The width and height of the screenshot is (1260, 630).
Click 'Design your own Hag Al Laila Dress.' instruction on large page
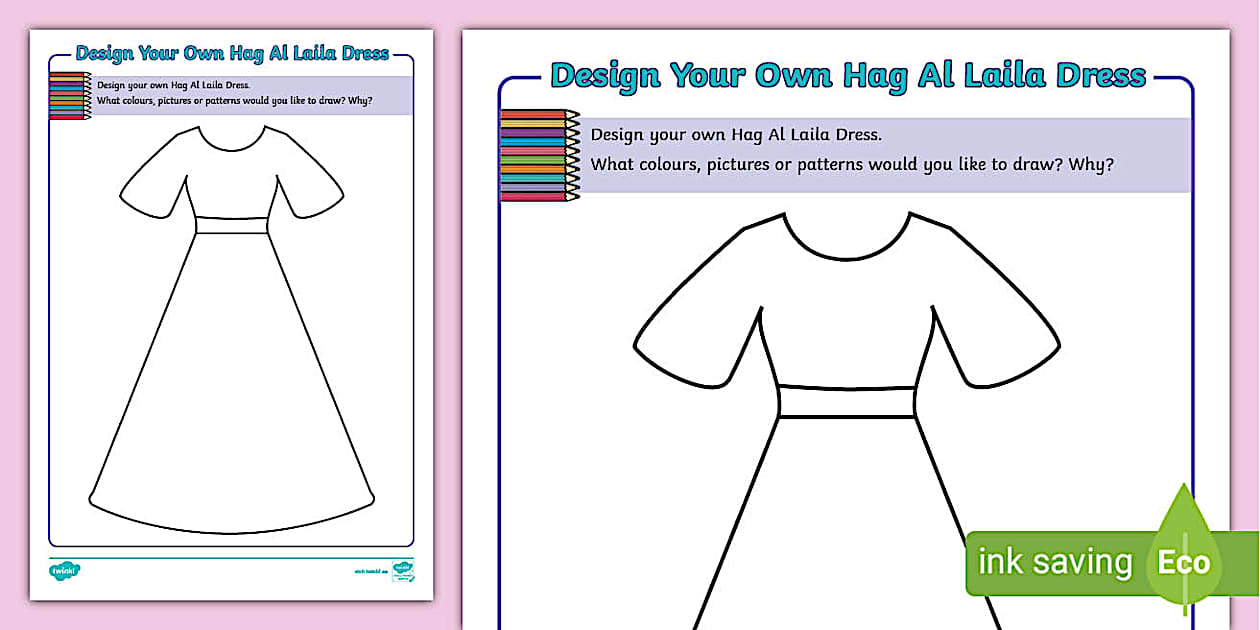(736, 135)
